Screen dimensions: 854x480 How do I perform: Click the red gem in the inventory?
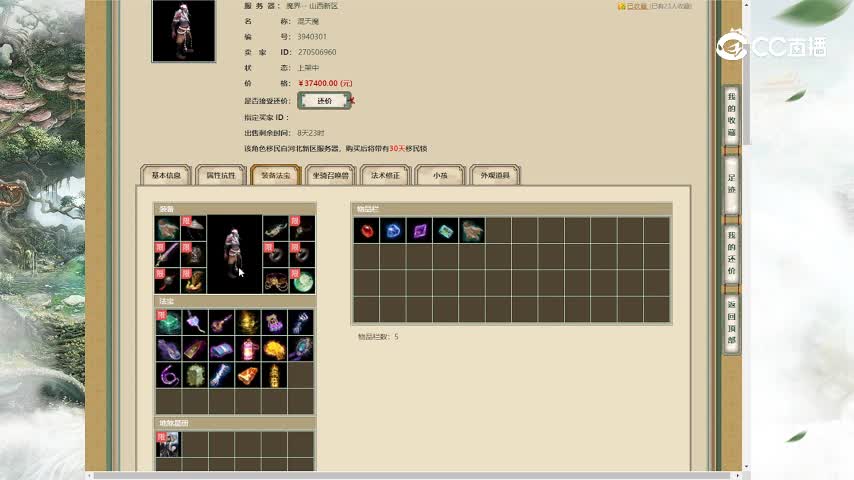[367, 230]
